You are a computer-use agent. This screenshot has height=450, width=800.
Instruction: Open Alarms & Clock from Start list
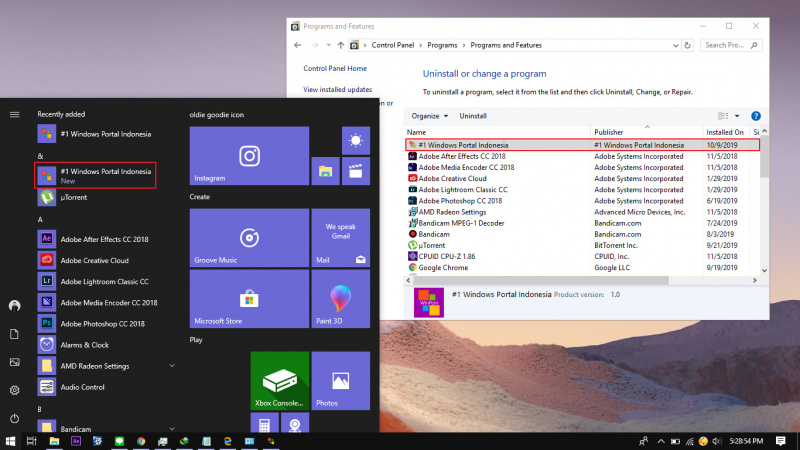click(x=105, y=345)
